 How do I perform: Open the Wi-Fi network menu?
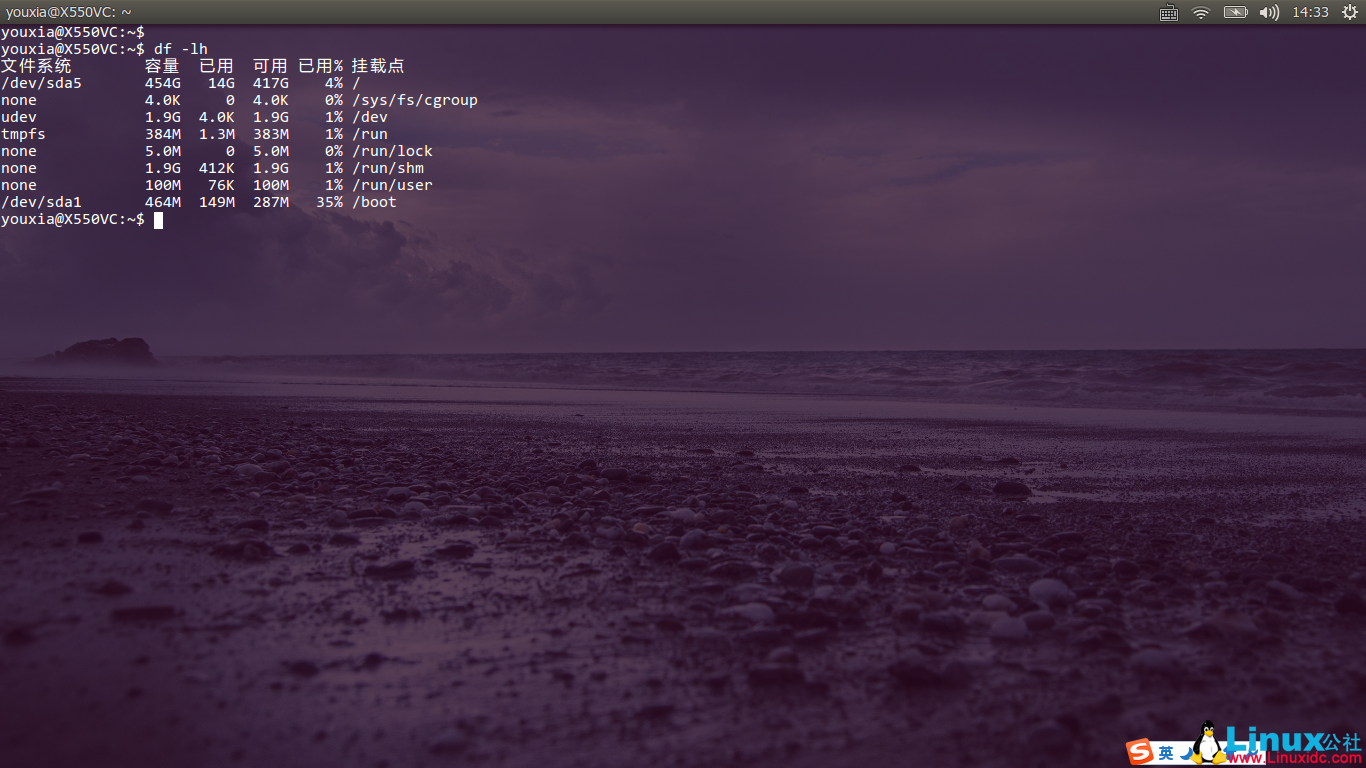click(x=1200, y=12)
